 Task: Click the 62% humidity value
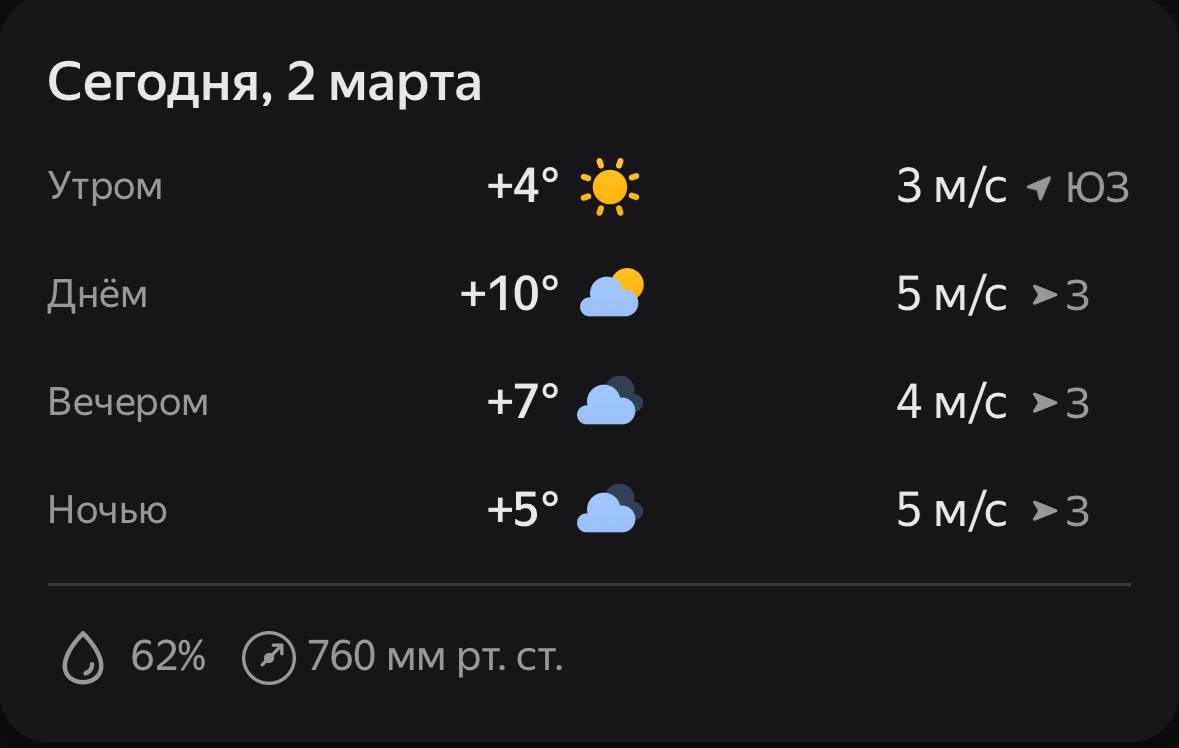pyautogui.click(x=168, y=658)
